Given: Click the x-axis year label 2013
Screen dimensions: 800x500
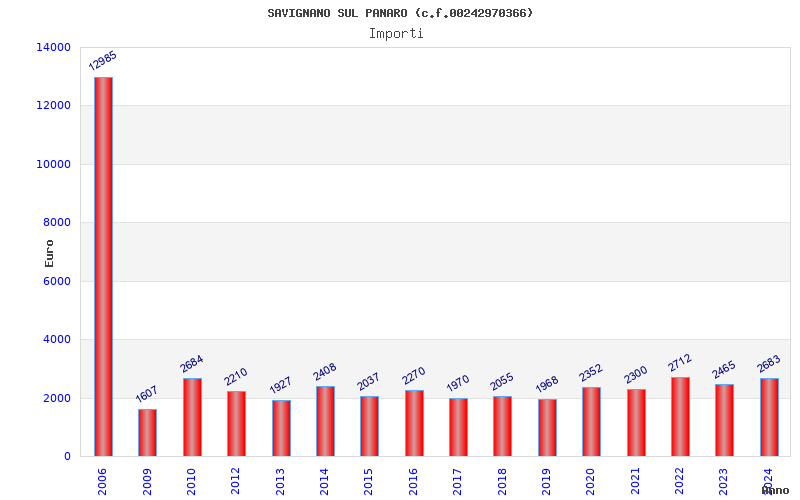Looking at the screenshot, I should [x=280, y=482].
